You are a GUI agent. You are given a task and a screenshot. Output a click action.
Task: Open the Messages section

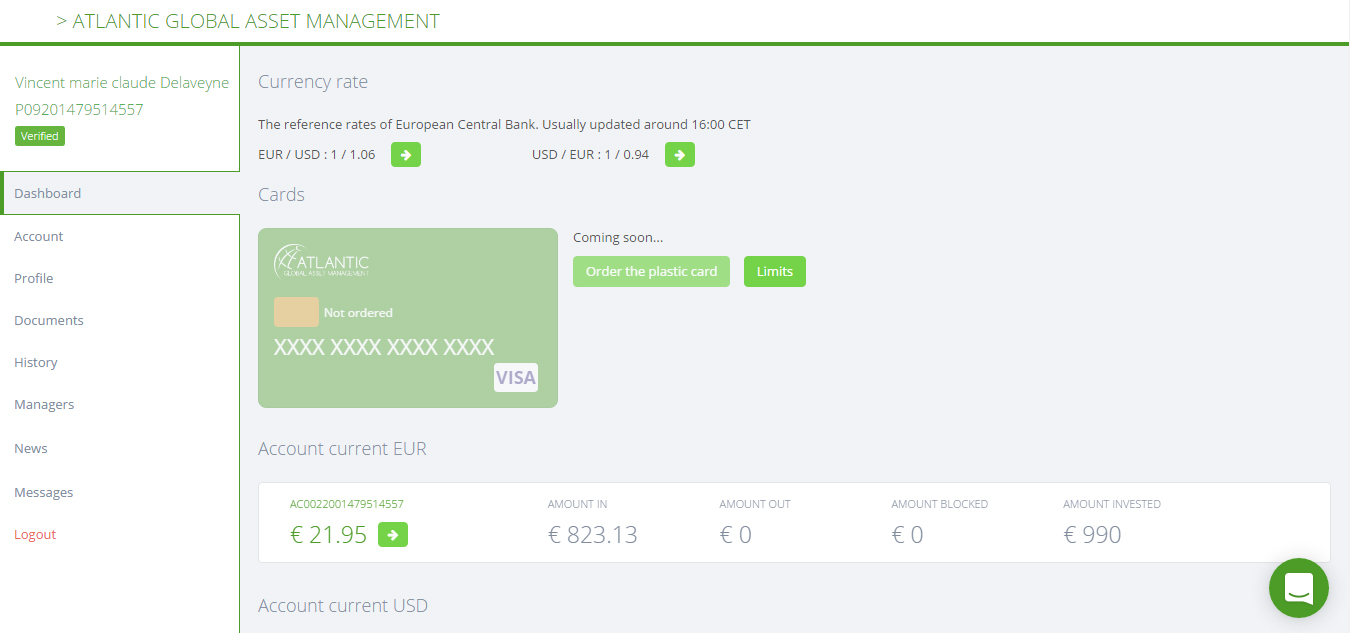click(44, 492)
